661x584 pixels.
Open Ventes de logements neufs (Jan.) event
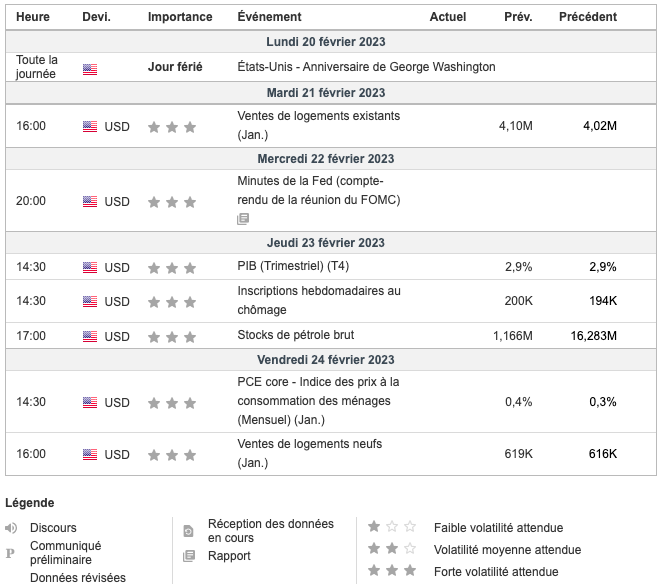click(x=309, y=453)
